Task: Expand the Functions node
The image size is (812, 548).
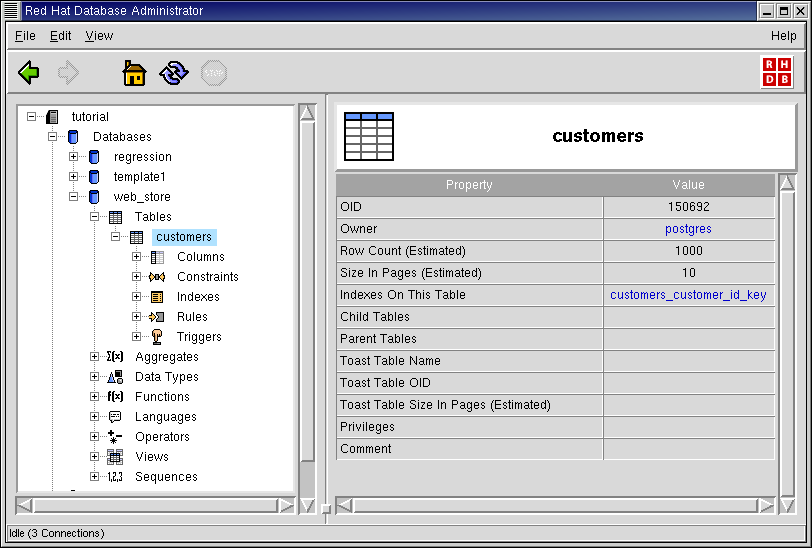Action: [x=94, y=397]
